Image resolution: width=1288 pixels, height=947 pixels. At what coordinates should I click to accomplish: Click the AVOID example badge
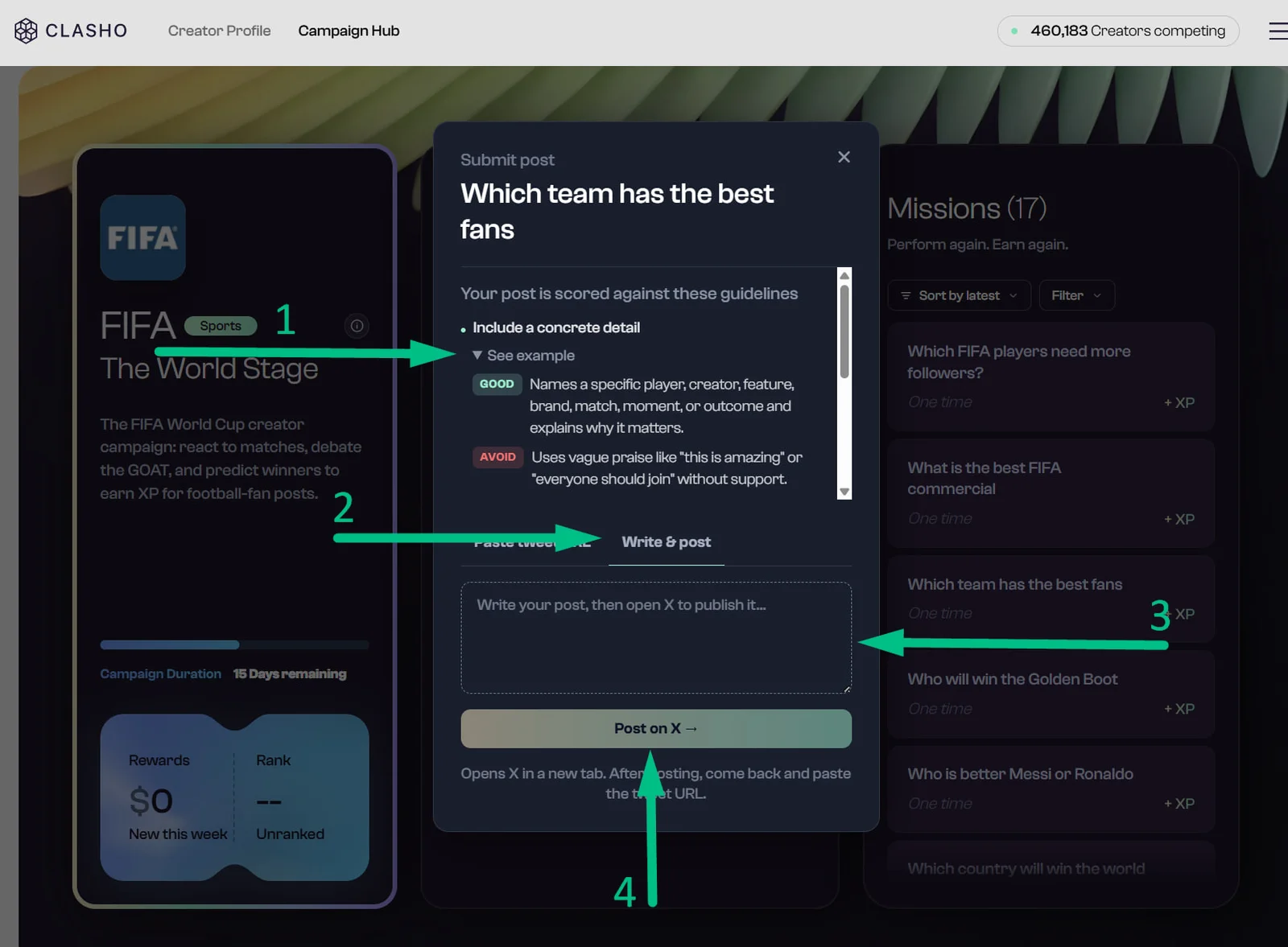coord(497,457)
